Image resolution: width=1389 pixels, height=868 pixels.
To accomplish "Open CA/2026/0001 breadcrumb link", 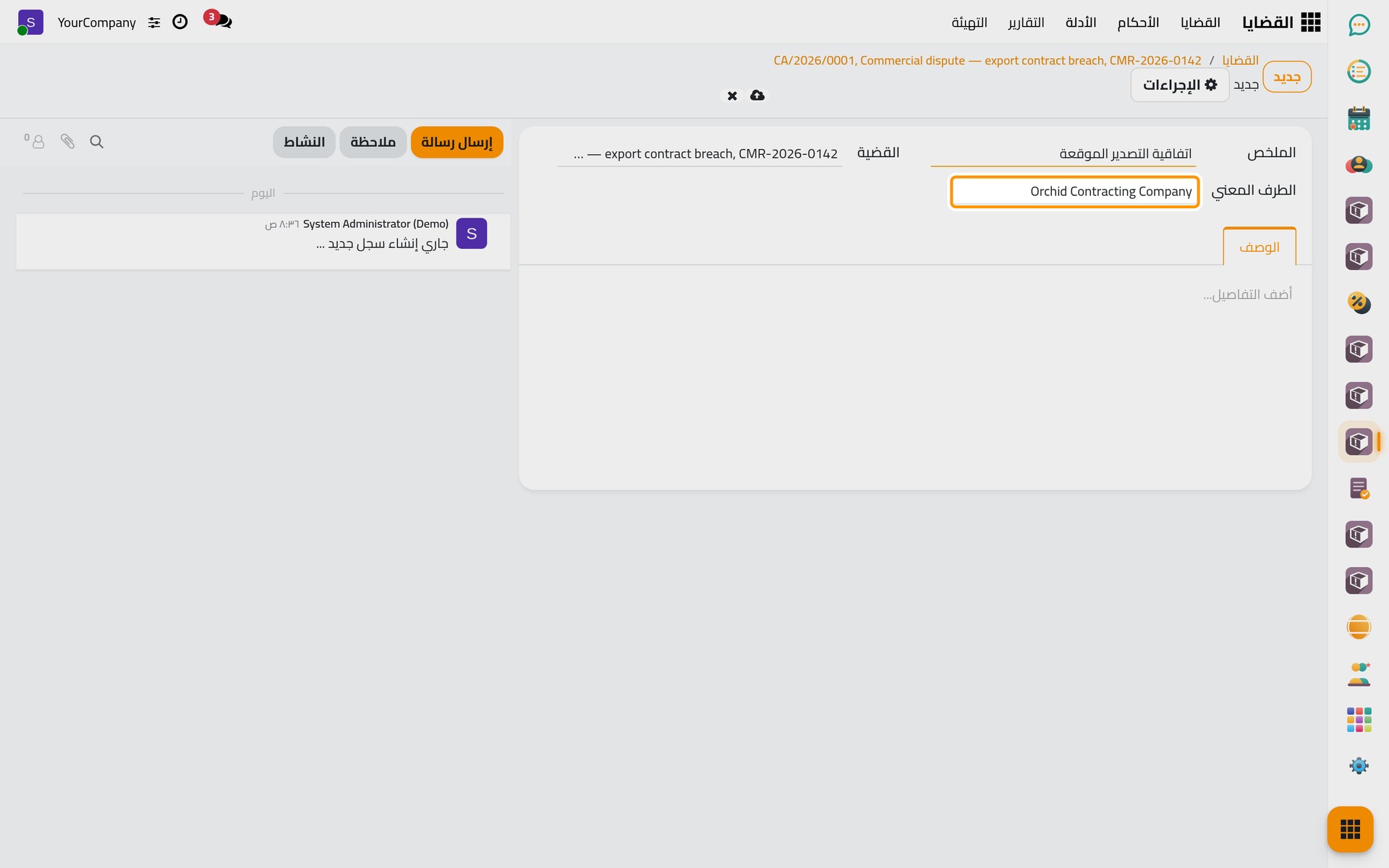I will click(x=987, y=61).
